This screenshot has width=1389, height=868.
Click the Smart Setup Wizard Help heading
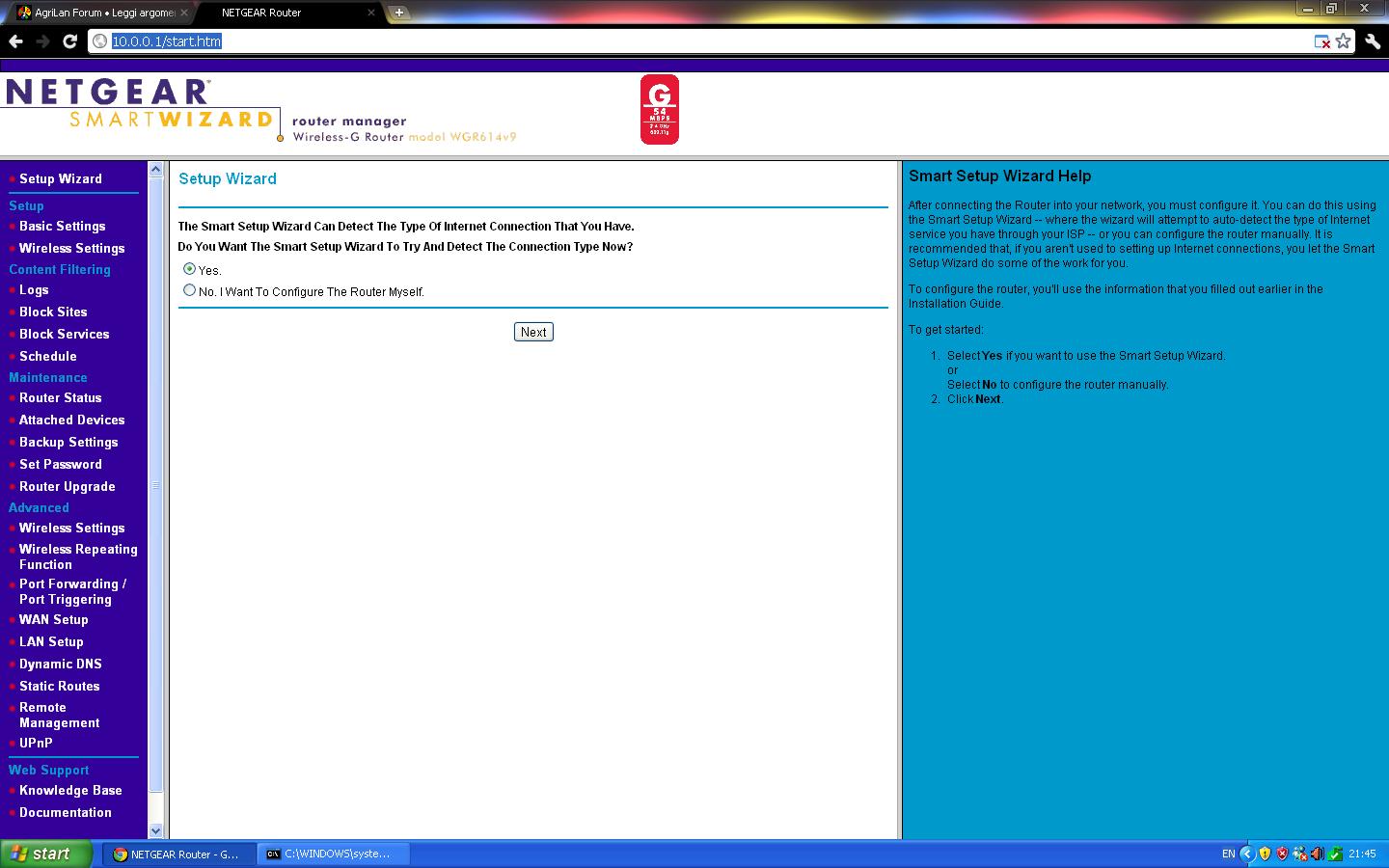999,176
